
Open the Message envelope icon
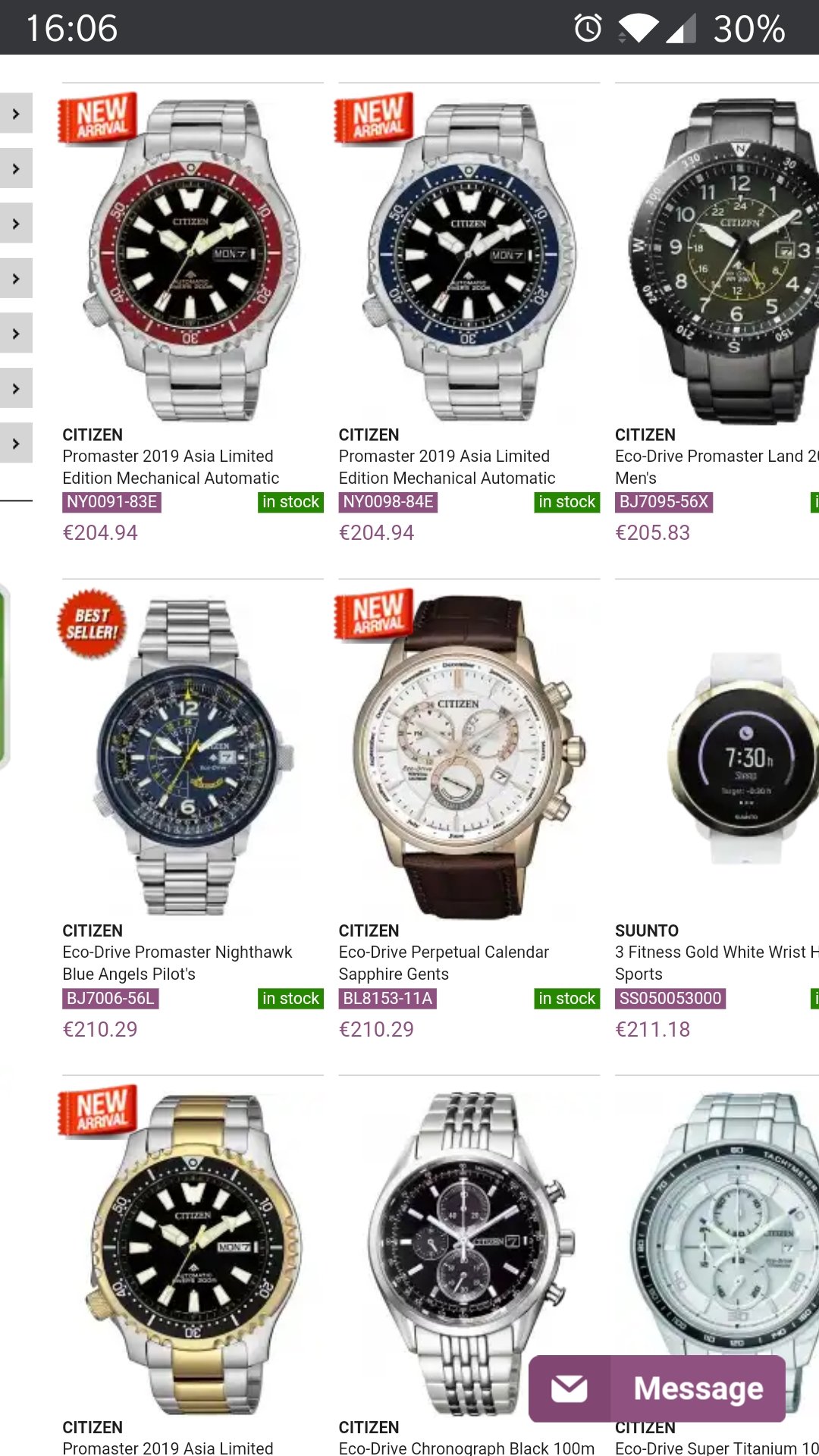570,1389
